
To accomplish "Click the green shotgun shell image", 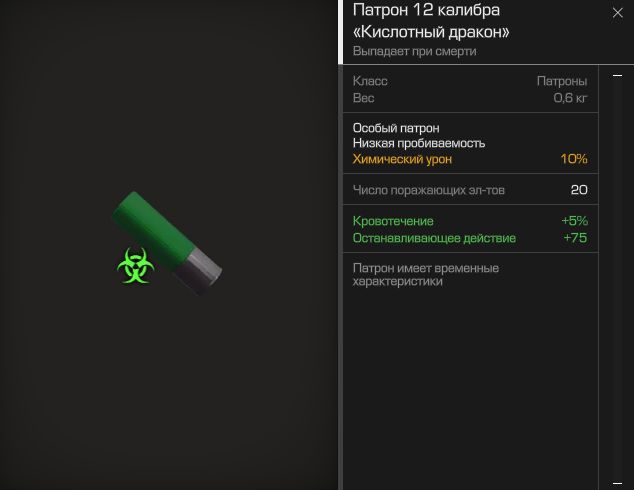I will point(167,243).
